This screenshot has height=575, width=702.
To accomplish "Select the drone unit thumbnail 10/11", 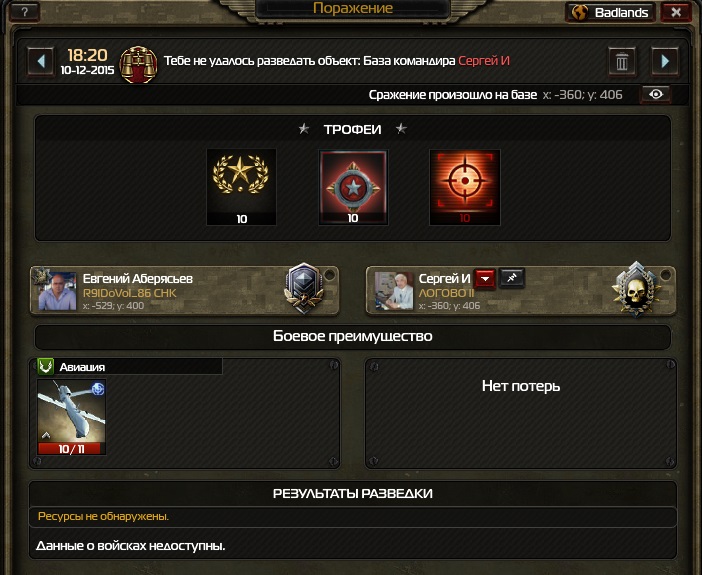I will tap(71, 417).
